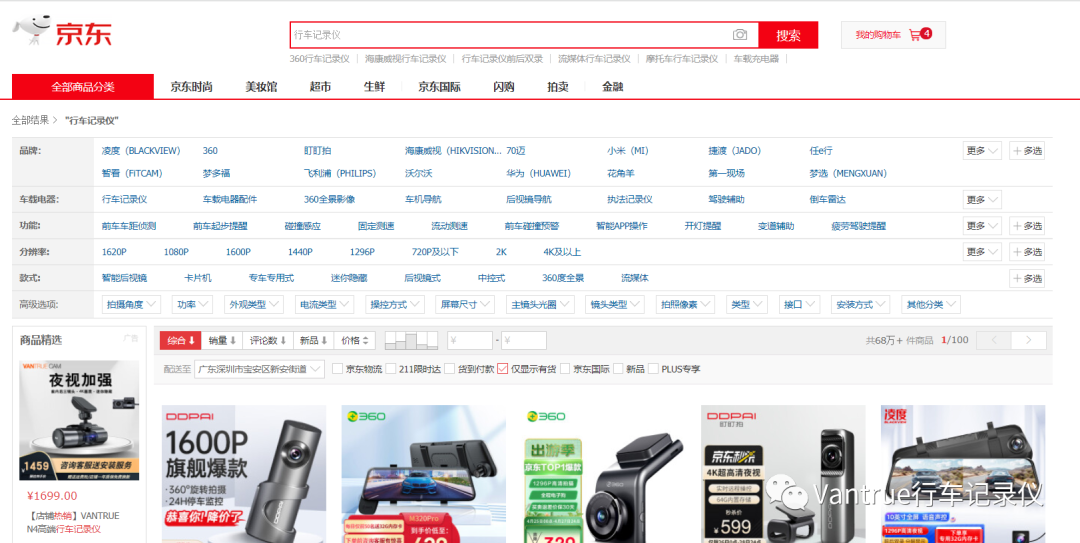This screenshot has width=1080, height=543.
Task: Sort results by 价格
Action: 355,340
